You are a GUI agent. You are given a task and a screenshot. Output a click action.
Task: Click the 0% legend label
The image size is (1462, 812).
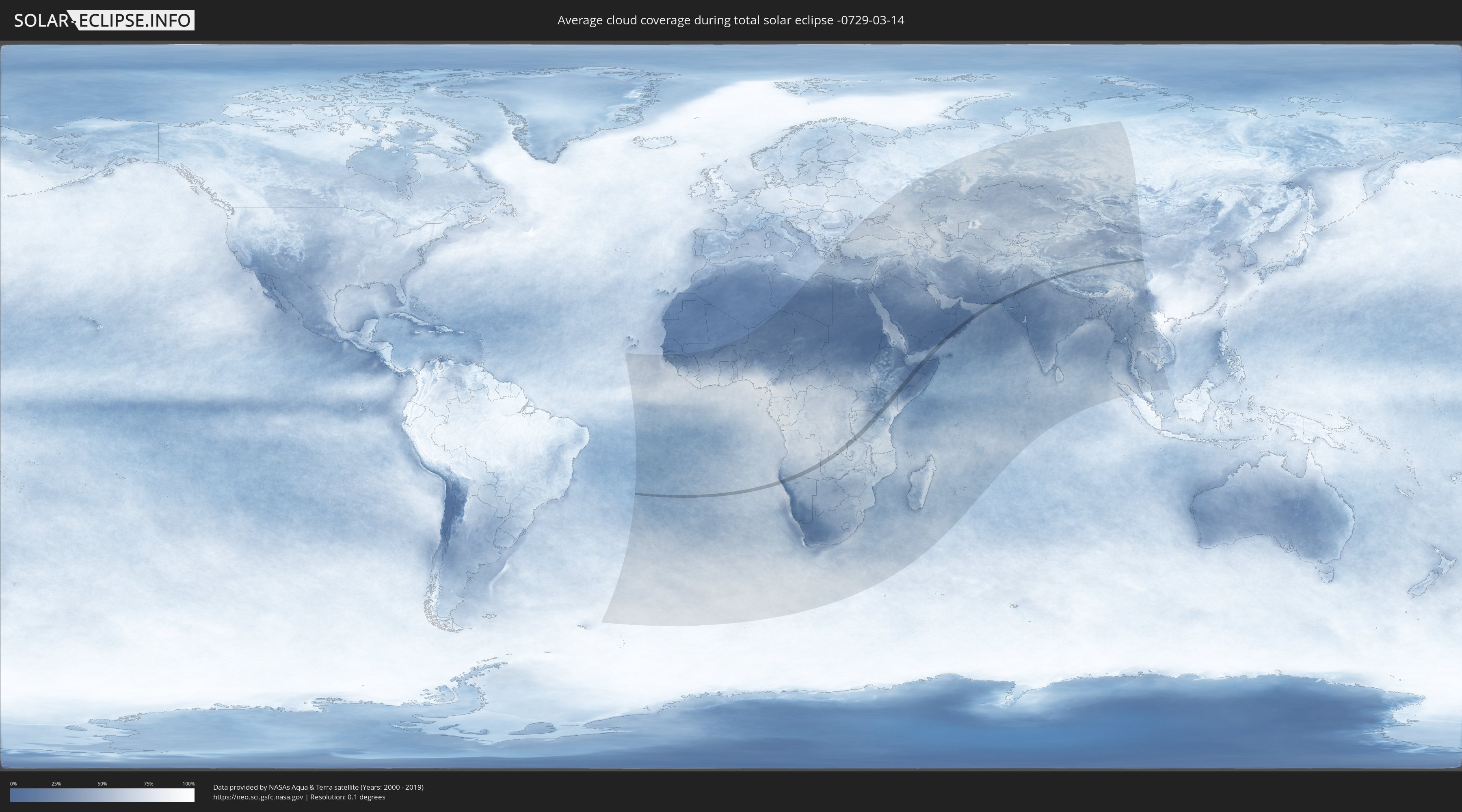pos(14,784)
